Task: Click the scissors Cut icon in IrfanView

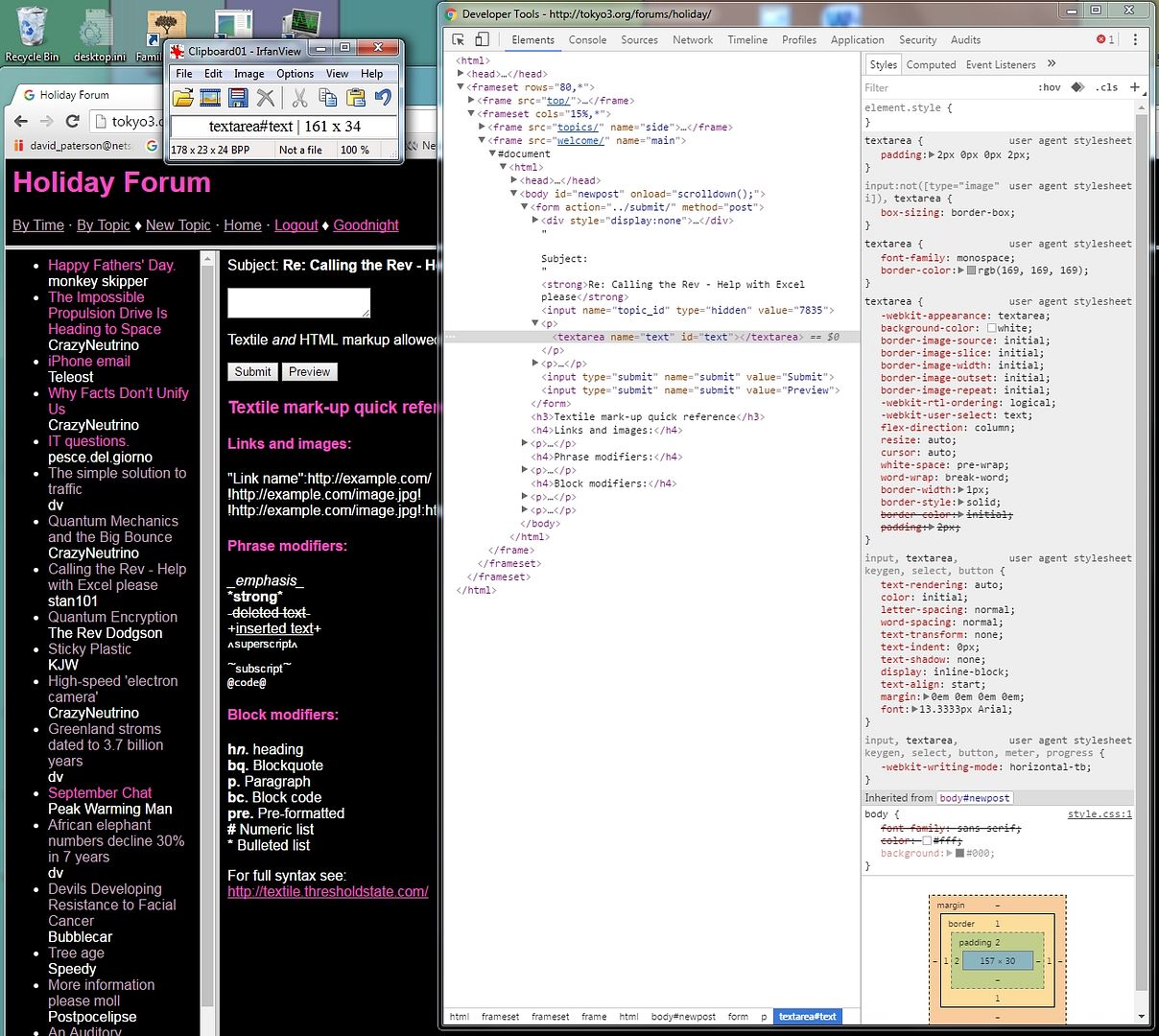Action: point(299,98)
